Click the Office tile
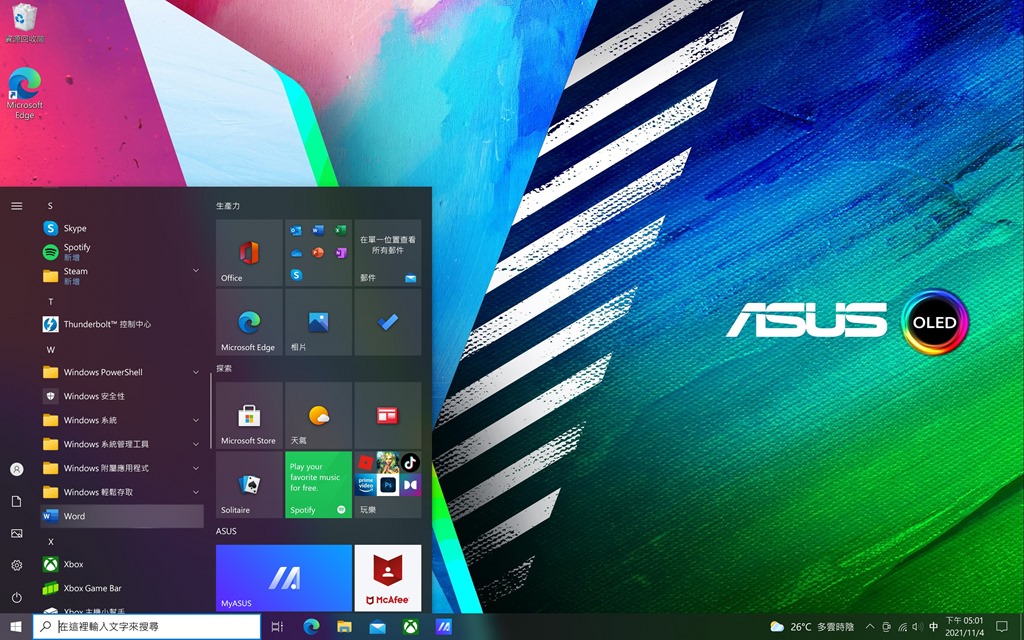Image resolution: width=1024 pixels, height=640 pixels. (249, 253)
